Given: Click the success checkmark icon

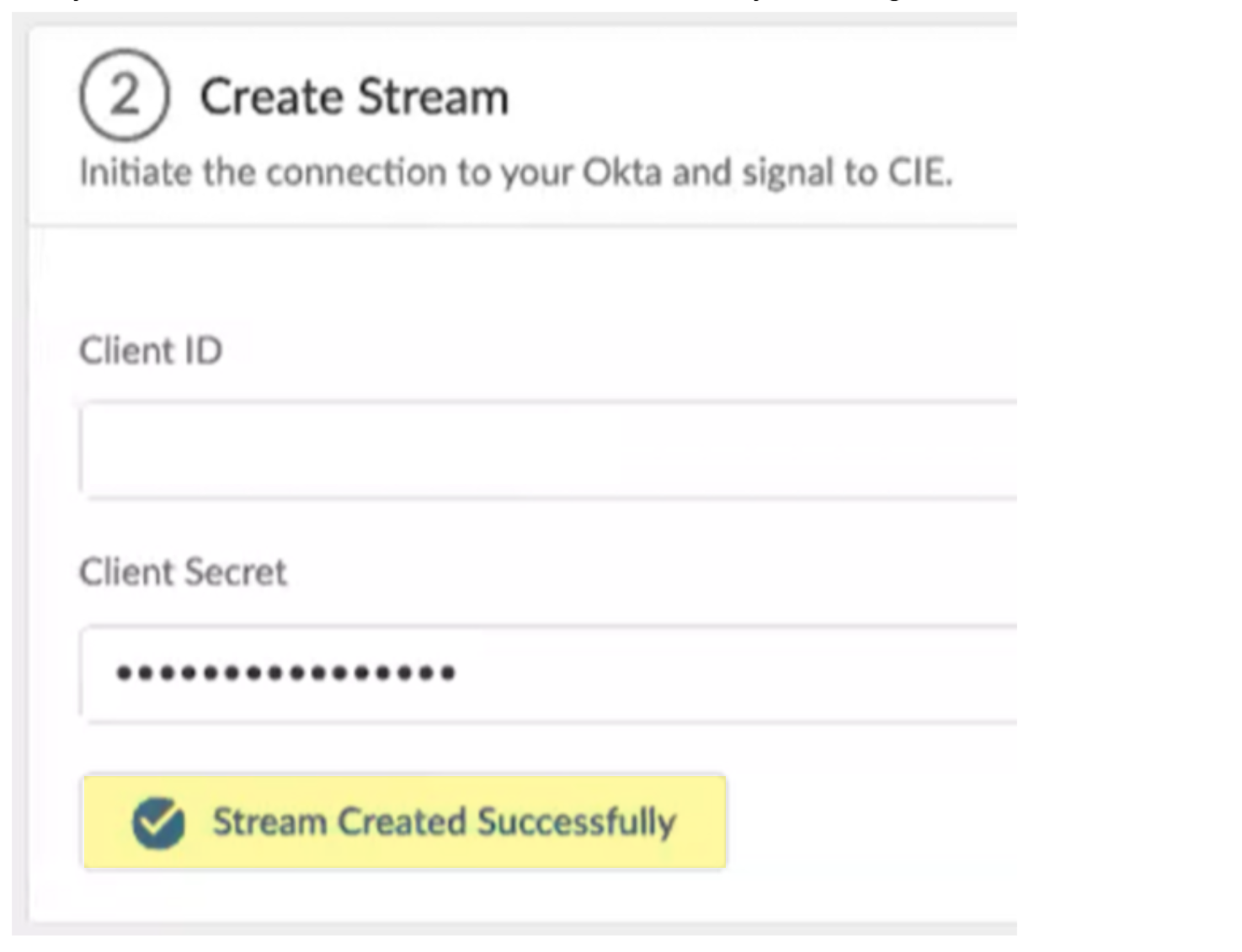Looking at the screenshot, I should 158,822.
